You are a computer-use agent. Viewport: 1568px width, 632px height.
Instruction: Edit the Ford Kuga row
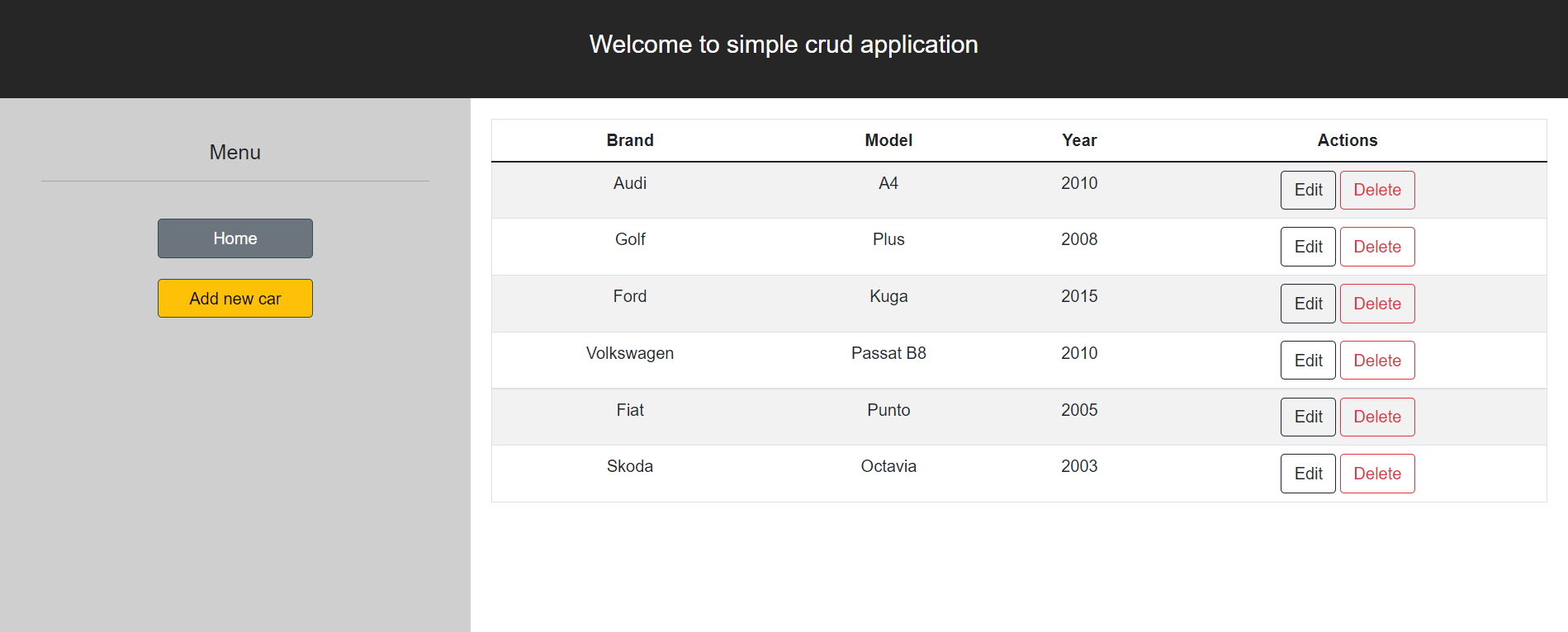click(1307, 303)
